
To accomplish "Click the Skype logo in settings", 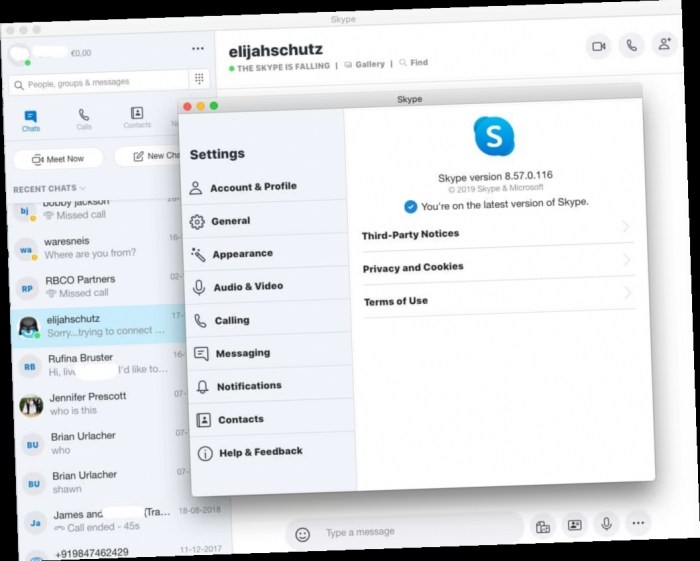I will (x=493, y=136).
